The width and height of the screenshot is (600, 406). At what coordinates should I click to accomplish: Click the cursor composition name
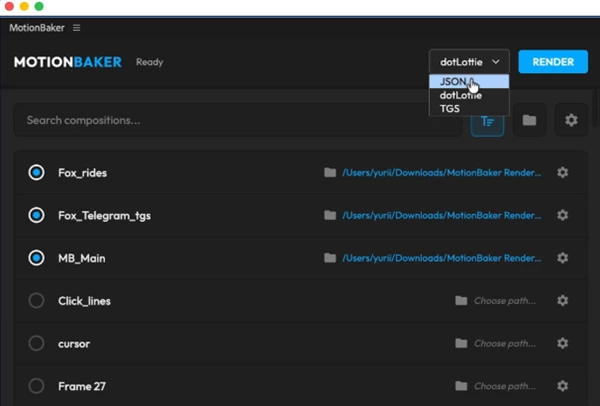click(x=74, y=344)
